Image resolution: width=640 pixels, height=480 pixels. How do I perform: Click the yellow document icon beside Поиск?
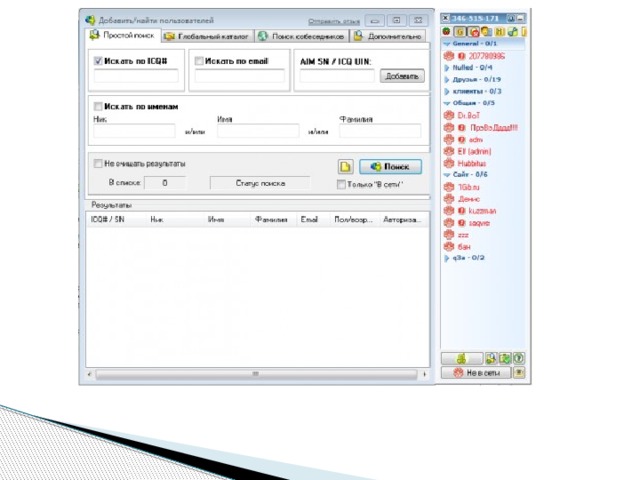tap(346, 167)
